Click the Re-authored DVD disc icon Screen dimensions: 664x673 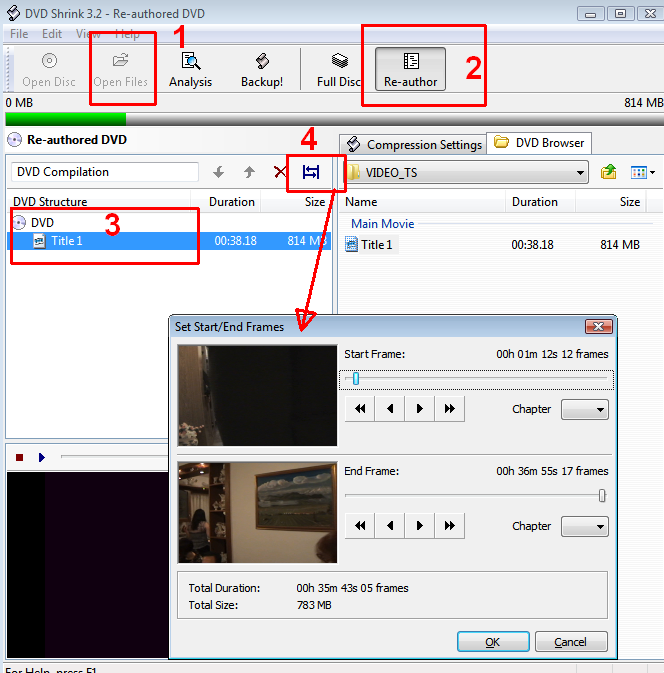(15, 140)
